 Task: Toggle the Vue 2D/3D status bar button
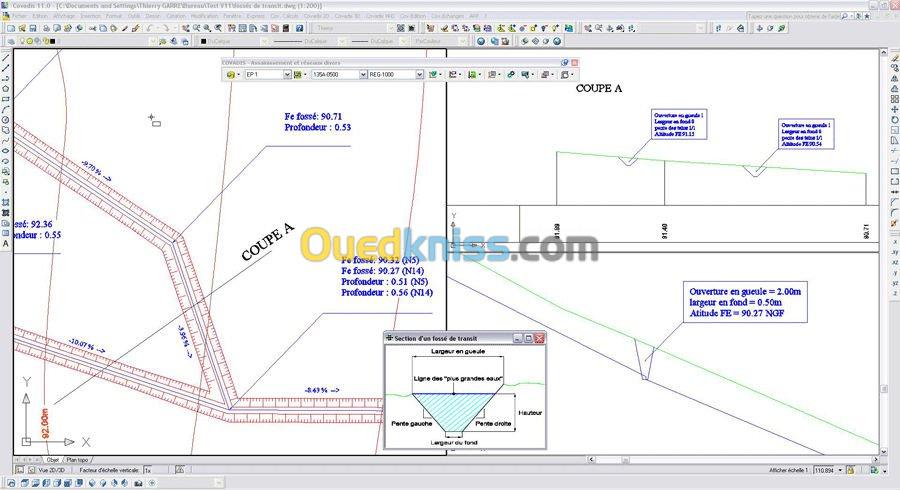click(51, 470)
